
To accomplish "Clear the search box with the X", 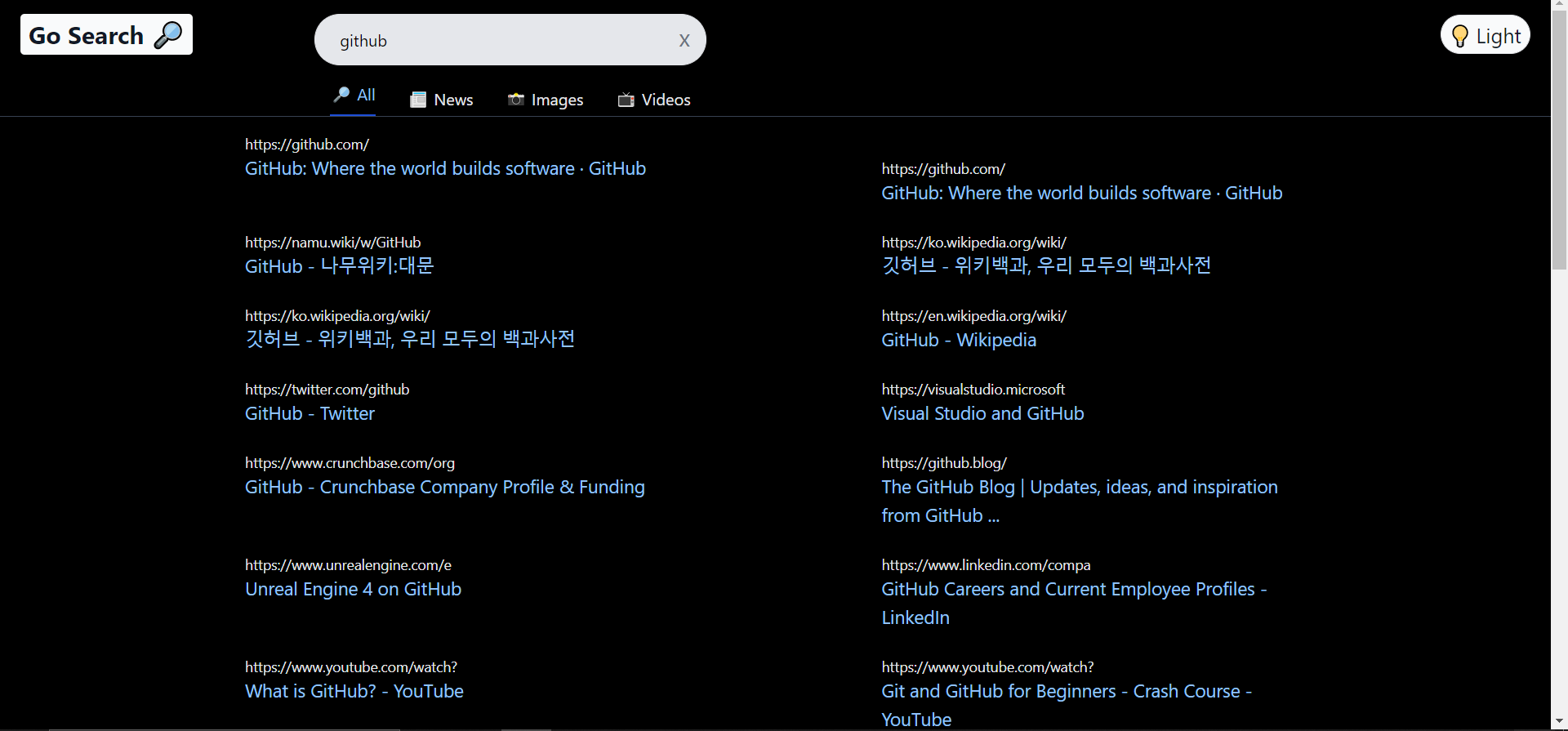I will (x=684, y=40).
